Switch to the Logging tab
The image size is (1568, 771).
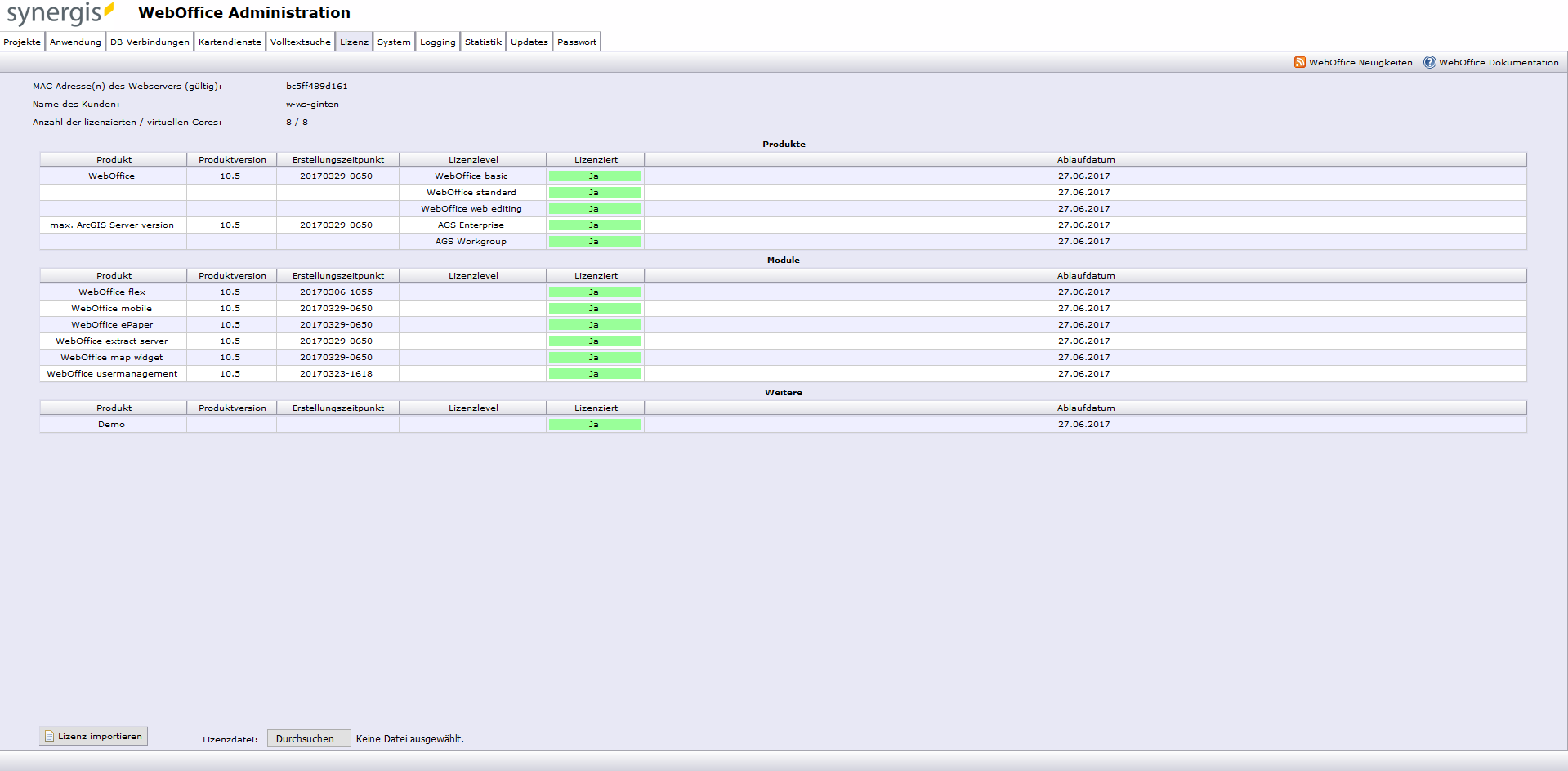437,42
